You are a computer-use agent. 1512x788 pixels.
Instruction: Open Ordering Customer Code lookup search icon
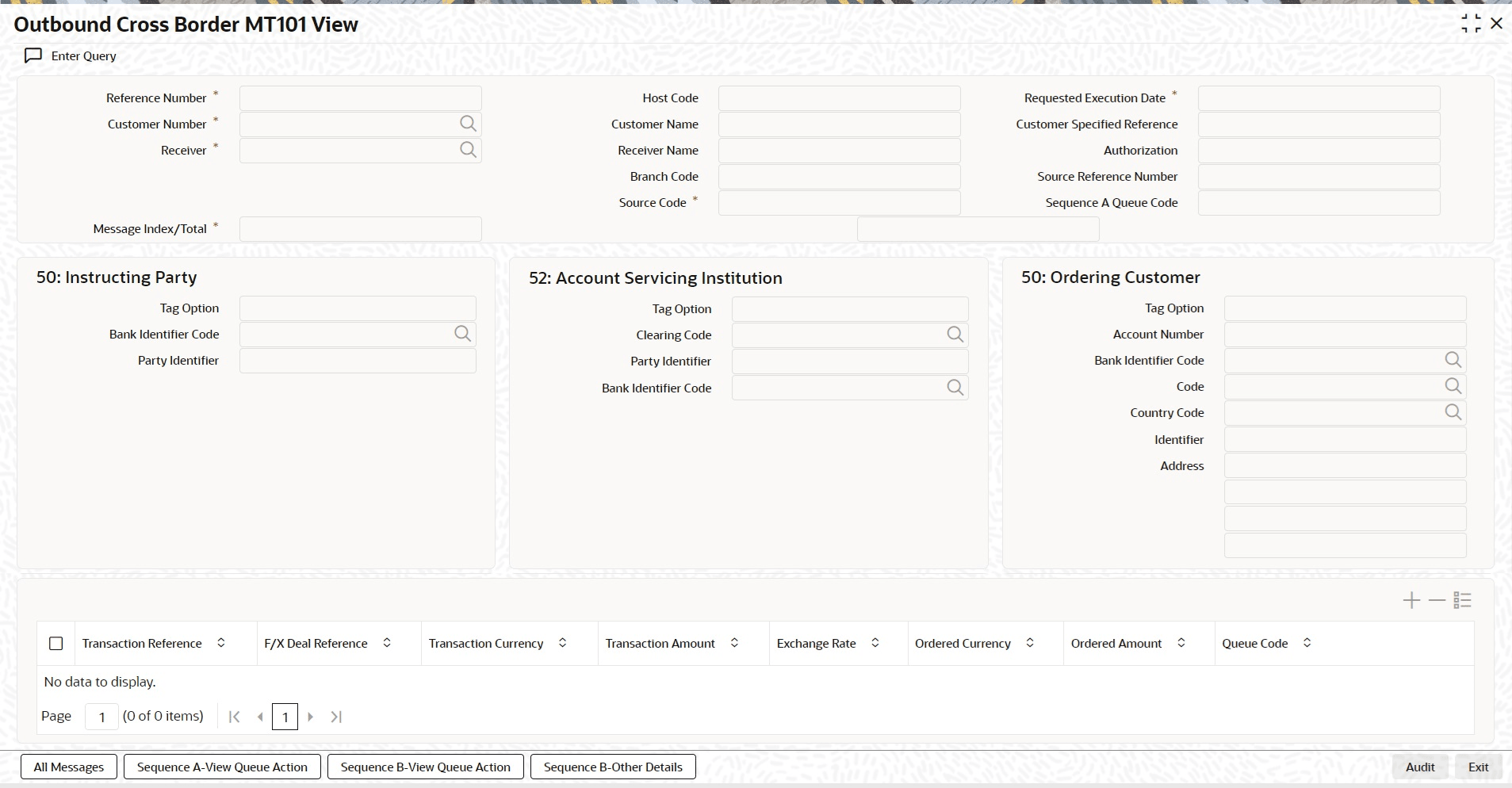(1453, 386)
